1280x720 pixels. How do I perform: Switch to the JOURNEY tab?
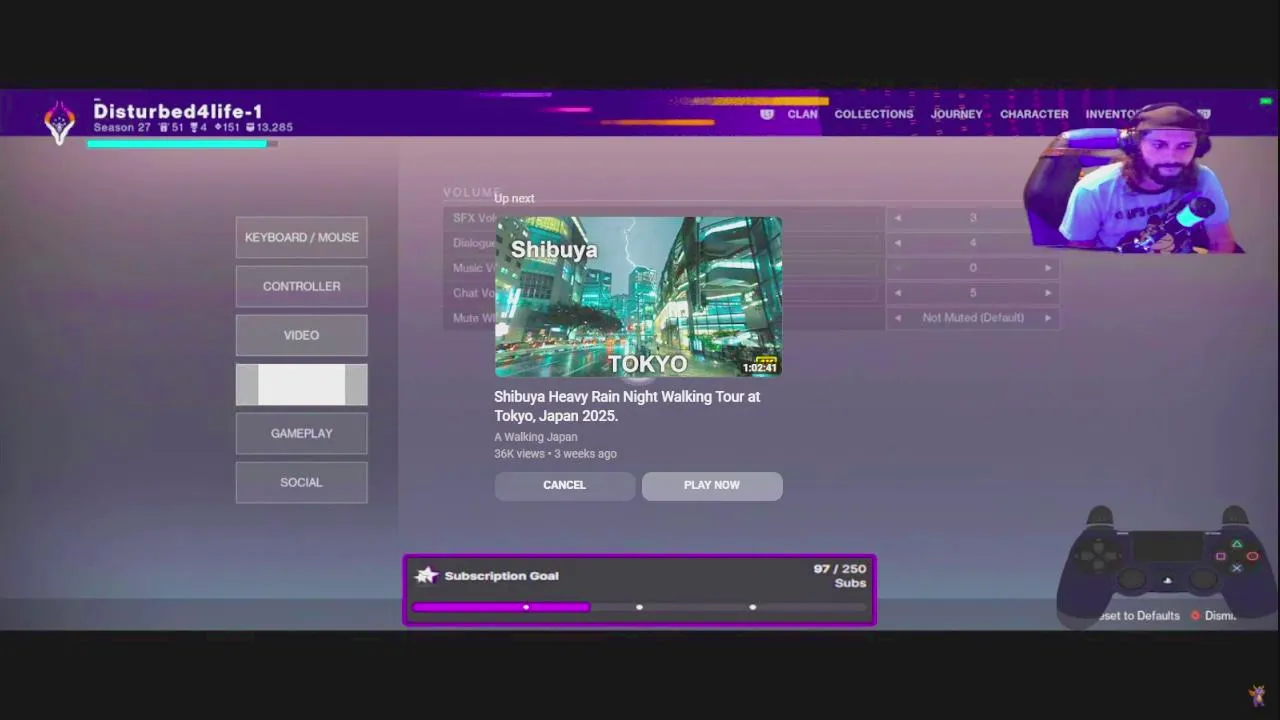click(956, 114)
